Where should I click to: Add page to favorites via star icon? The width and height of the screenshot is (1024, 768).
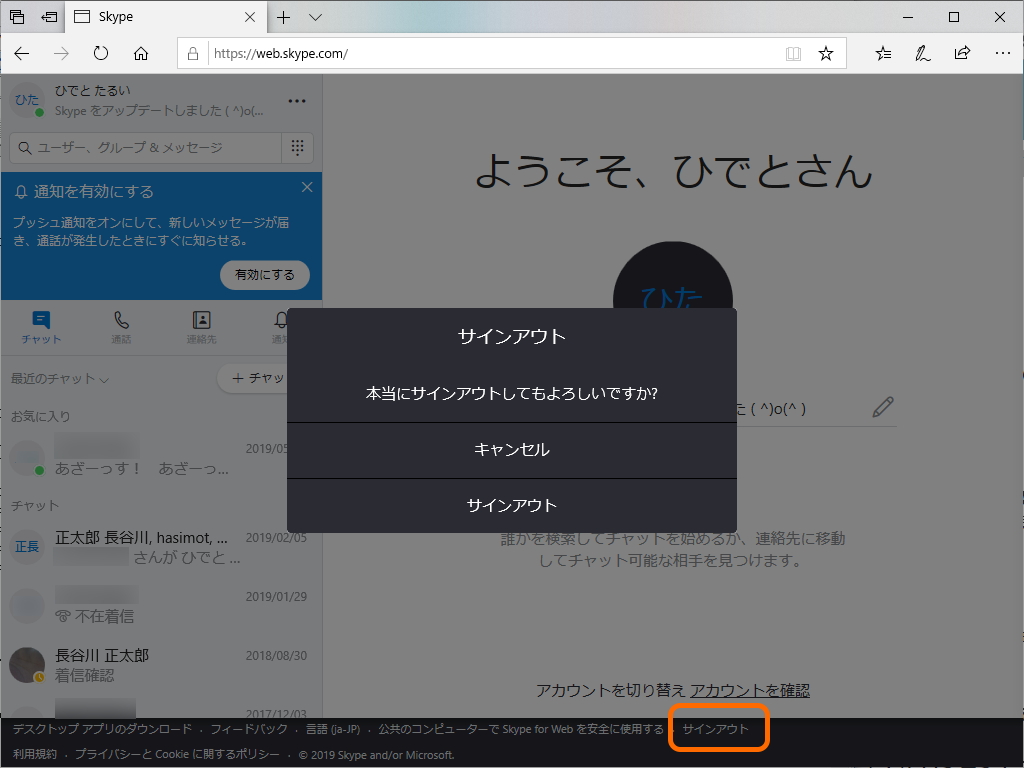click(x=826, y=52)
